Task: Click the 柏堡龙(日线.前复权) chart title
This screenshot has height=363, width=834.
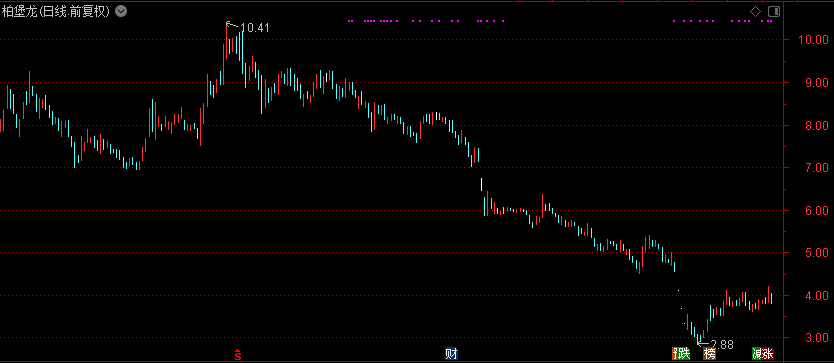Action: click(x=56, y=11)
